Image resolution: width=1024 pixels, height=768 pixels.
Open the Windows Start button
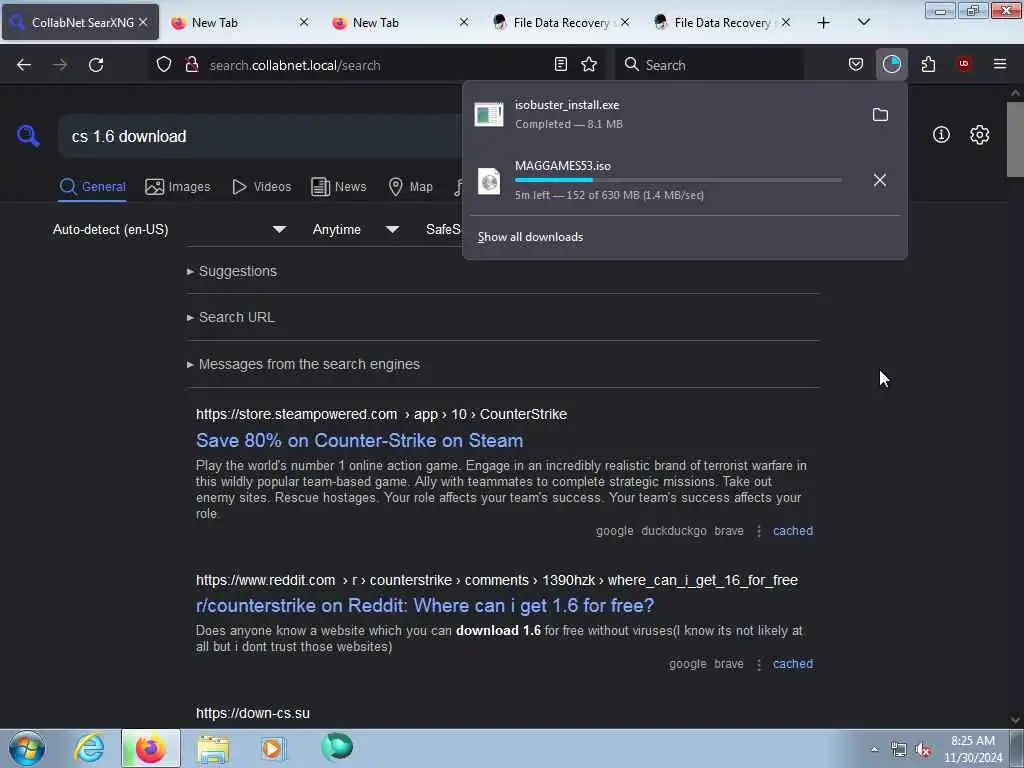[x=27, y=748]
